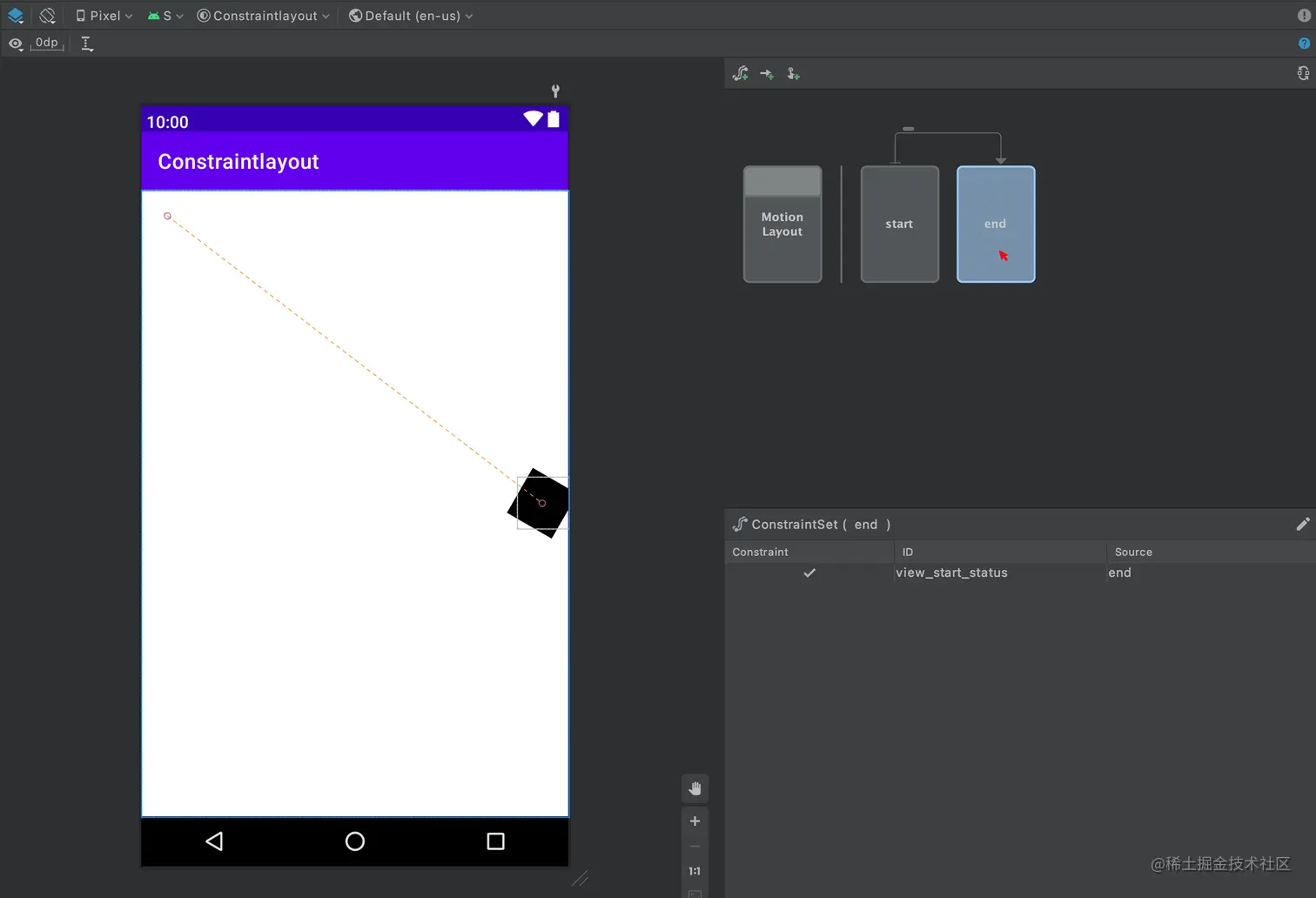
Task: Click the create ConstraintSet icon
Action: pyautogui.click(x=741, y=74)
